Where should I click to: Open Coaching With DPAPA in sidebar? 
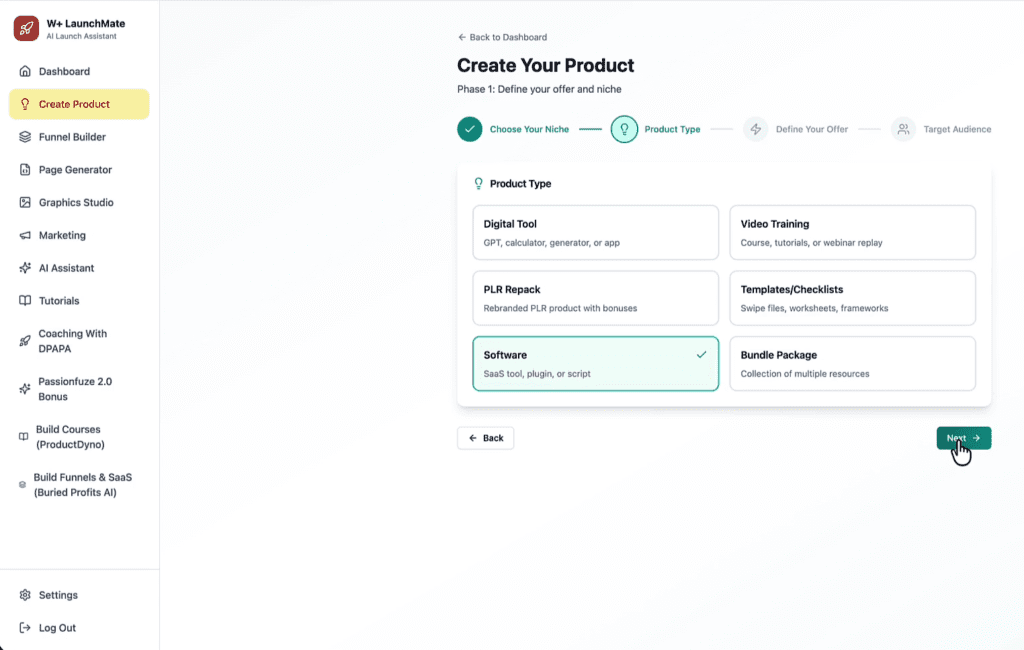tap(72, 341)
